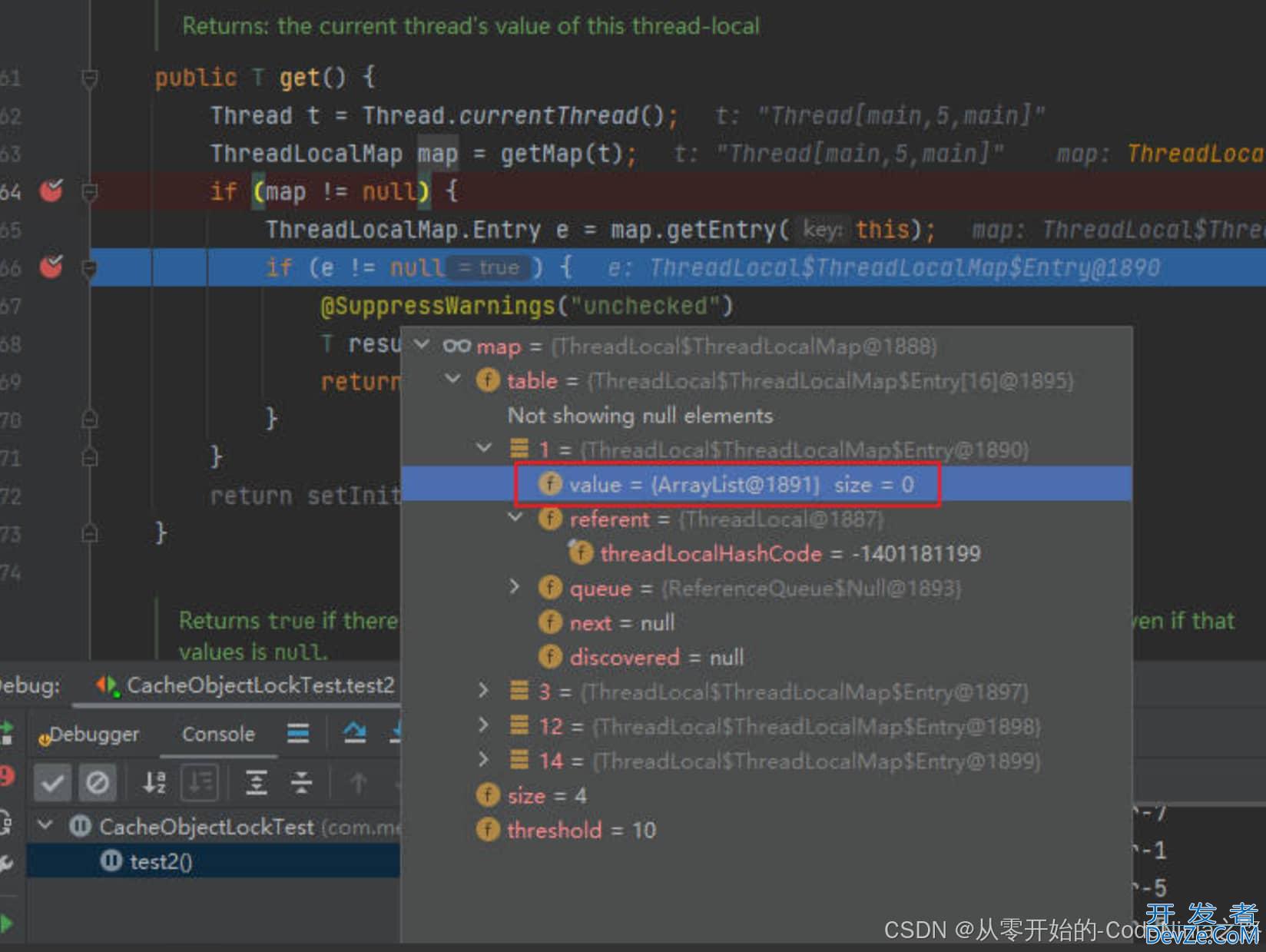1266x952 pixels.
Task: Select the value = ArrayList@1891 row
Action: click(766, 484)
